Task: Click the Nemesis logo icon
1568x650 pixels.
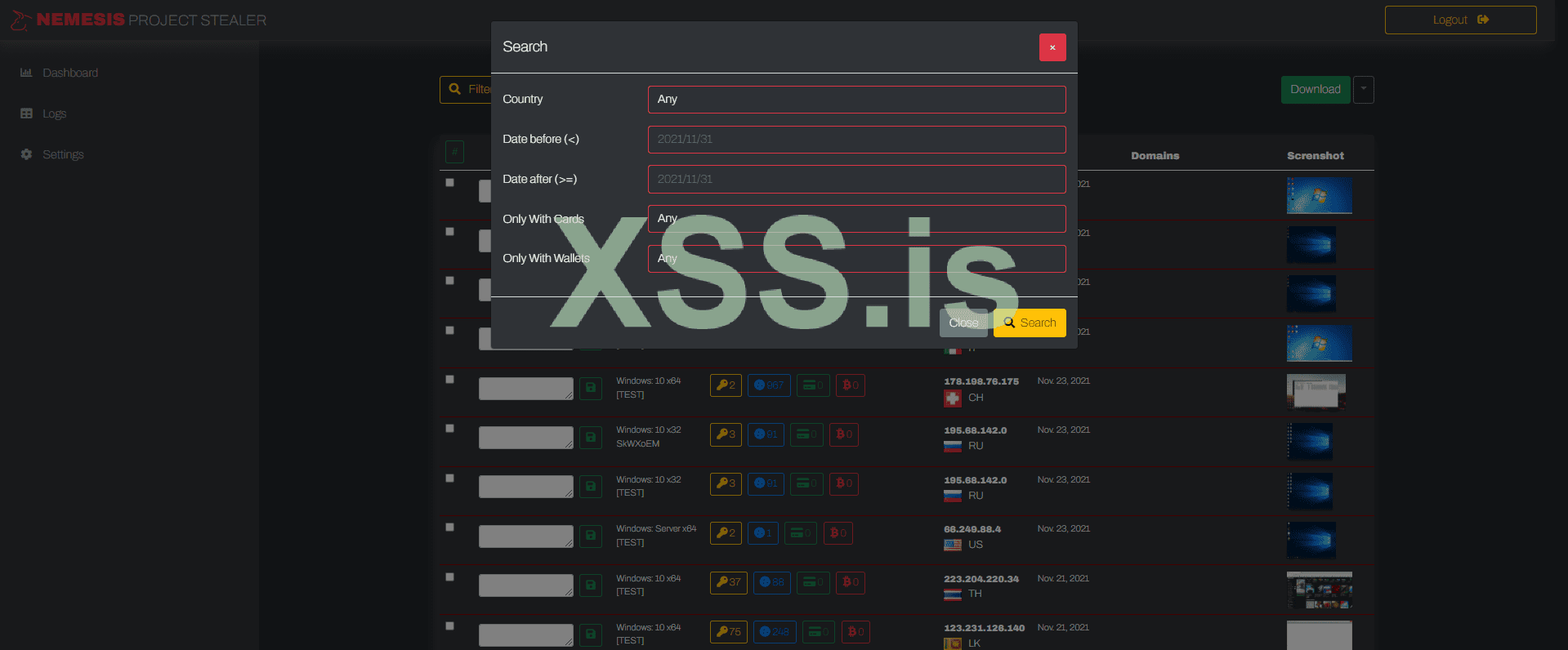Action: click(x=20, y=20)
